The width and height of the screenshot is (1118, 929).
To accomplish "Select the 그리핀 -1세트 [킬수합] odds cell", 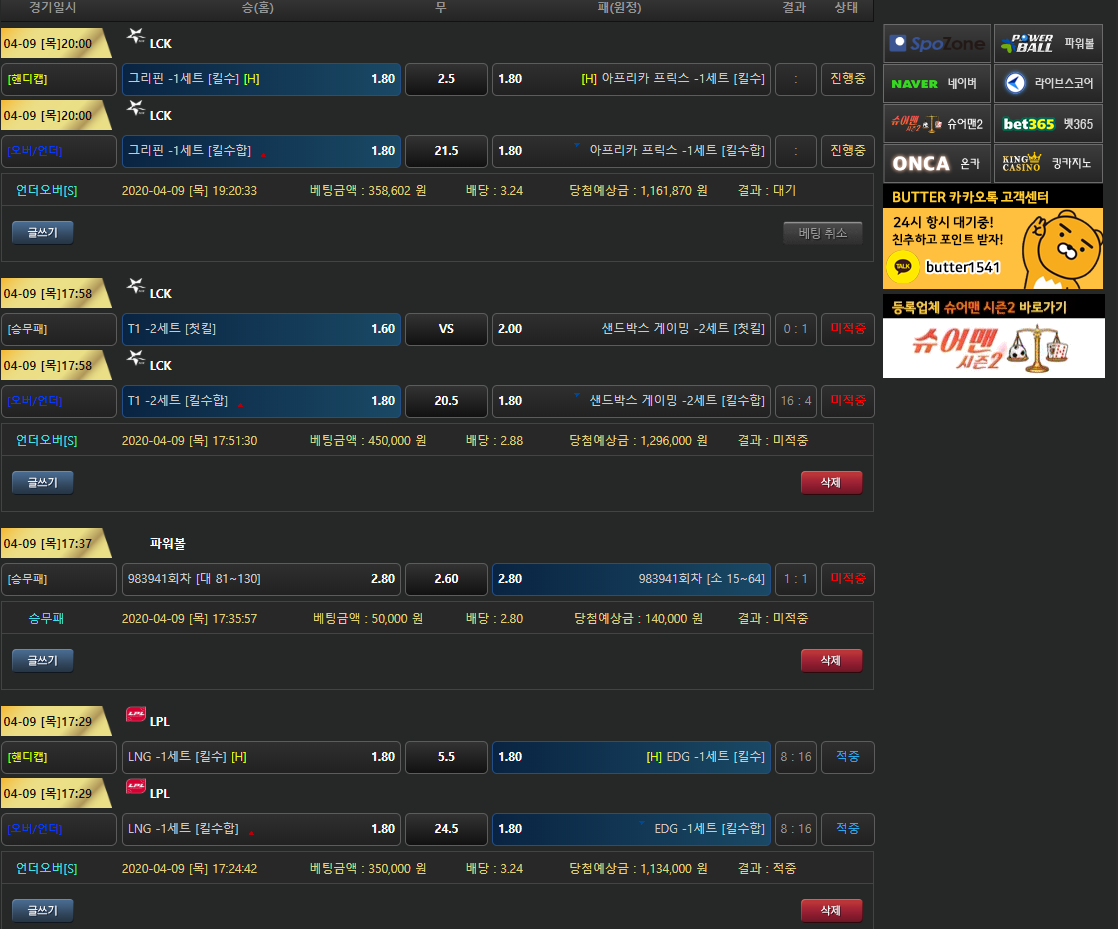I will (x=261, y=151).
